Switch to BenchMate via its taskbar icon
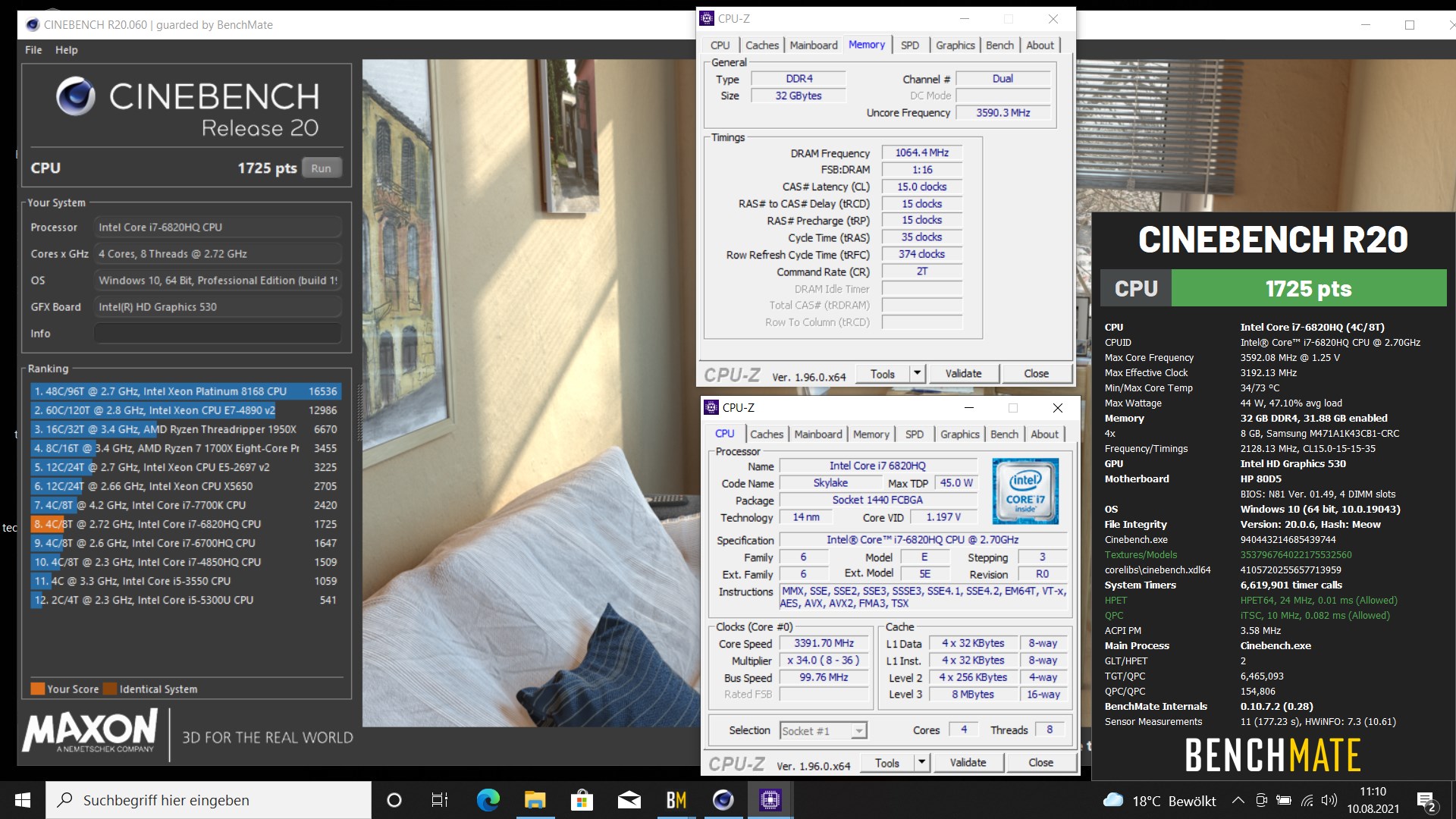The width and height of the screenshot is (1456, 819). pyautogui.click(x=676, y=800)
